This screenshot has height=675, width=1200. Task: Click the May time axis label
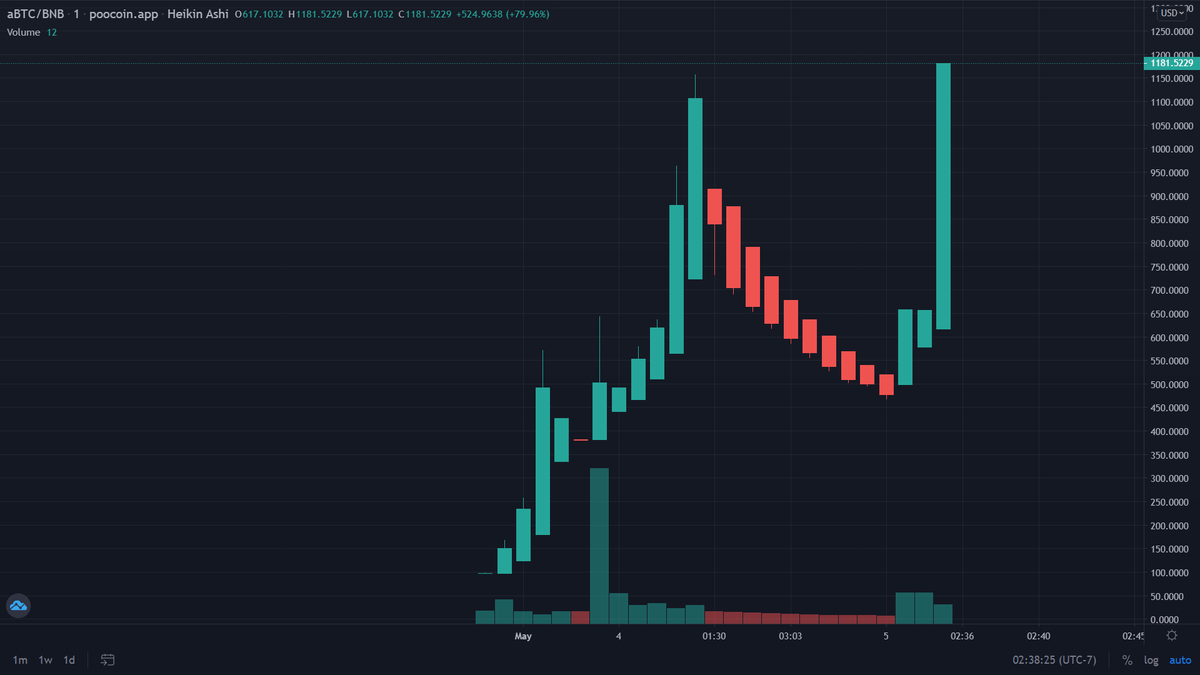point(523,636)
